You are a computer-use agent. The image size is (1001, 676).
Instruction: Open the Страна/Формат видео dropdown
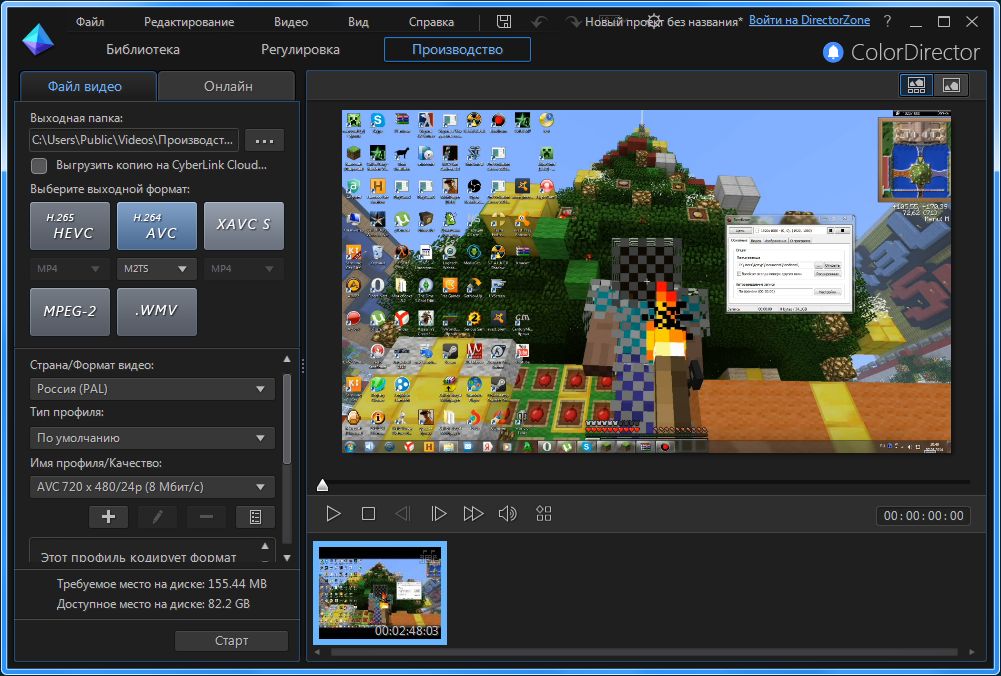pyautogui.click(x=151, y=388)
